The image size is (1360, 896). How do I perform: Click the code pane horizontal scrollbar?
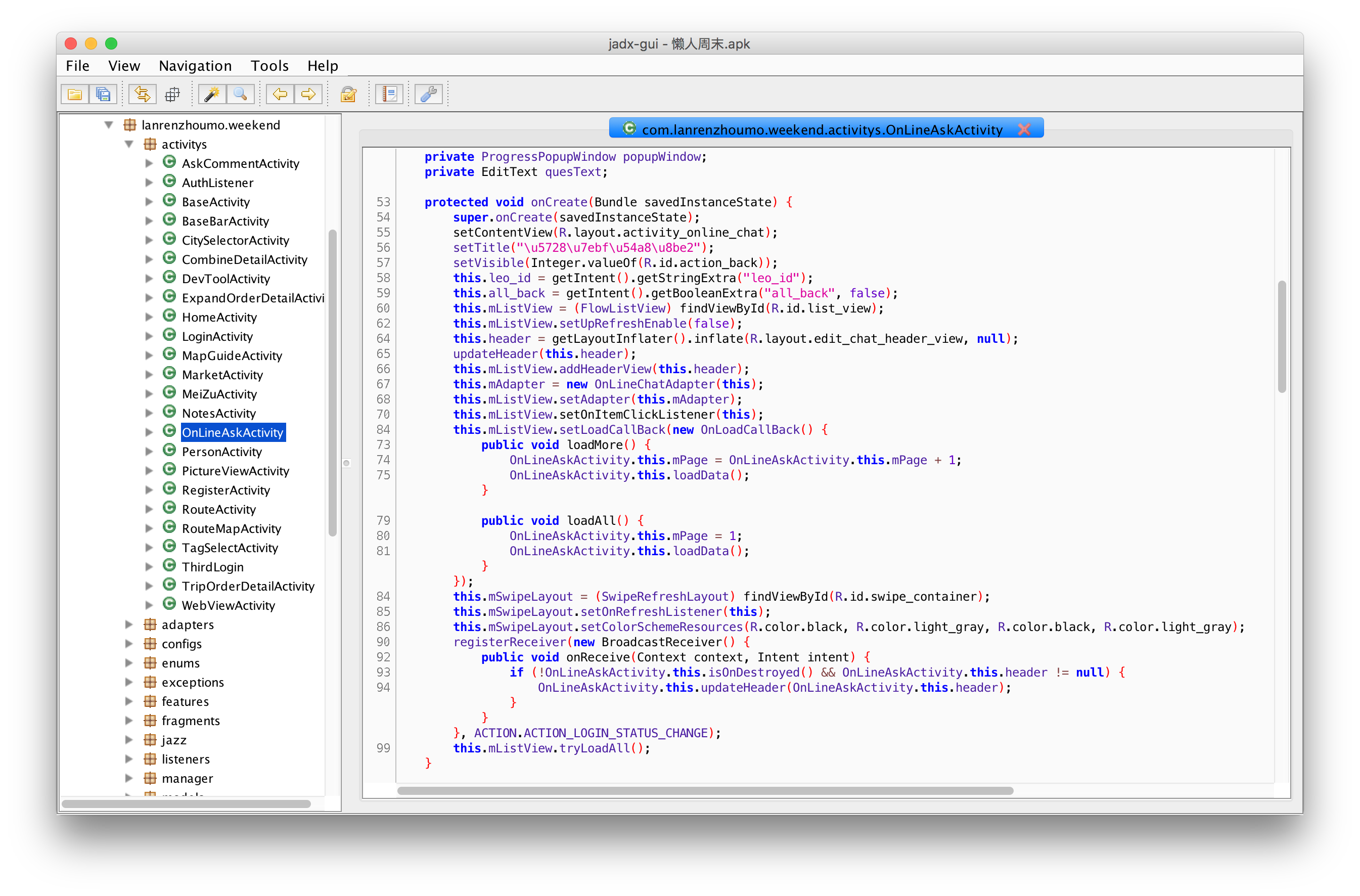click(x=705, y=791)
